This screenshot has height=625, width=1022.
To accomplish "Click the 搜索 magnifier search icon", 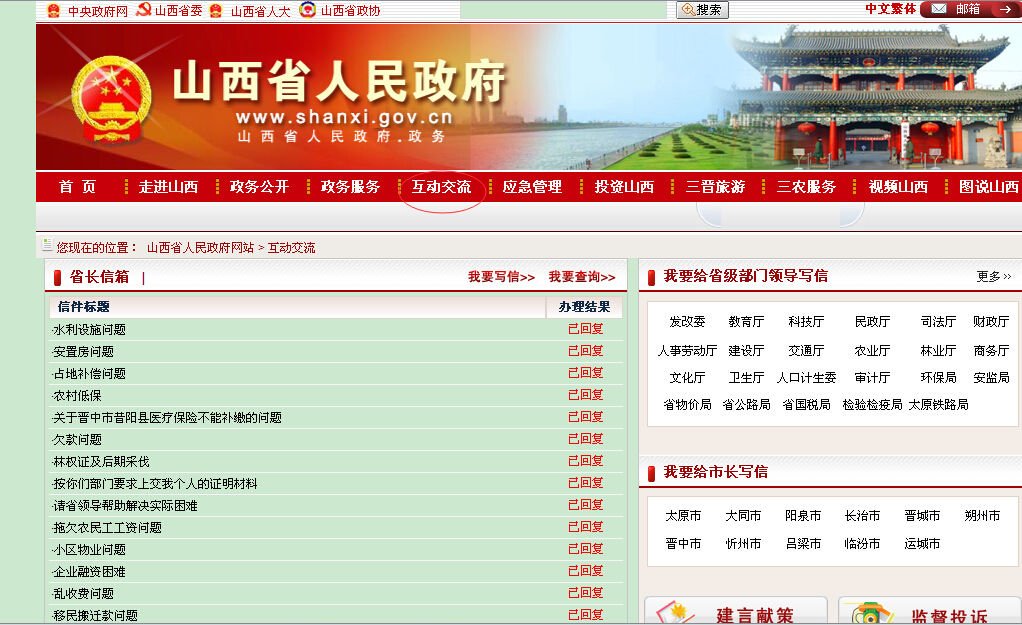I will click(x=689, y=10).
